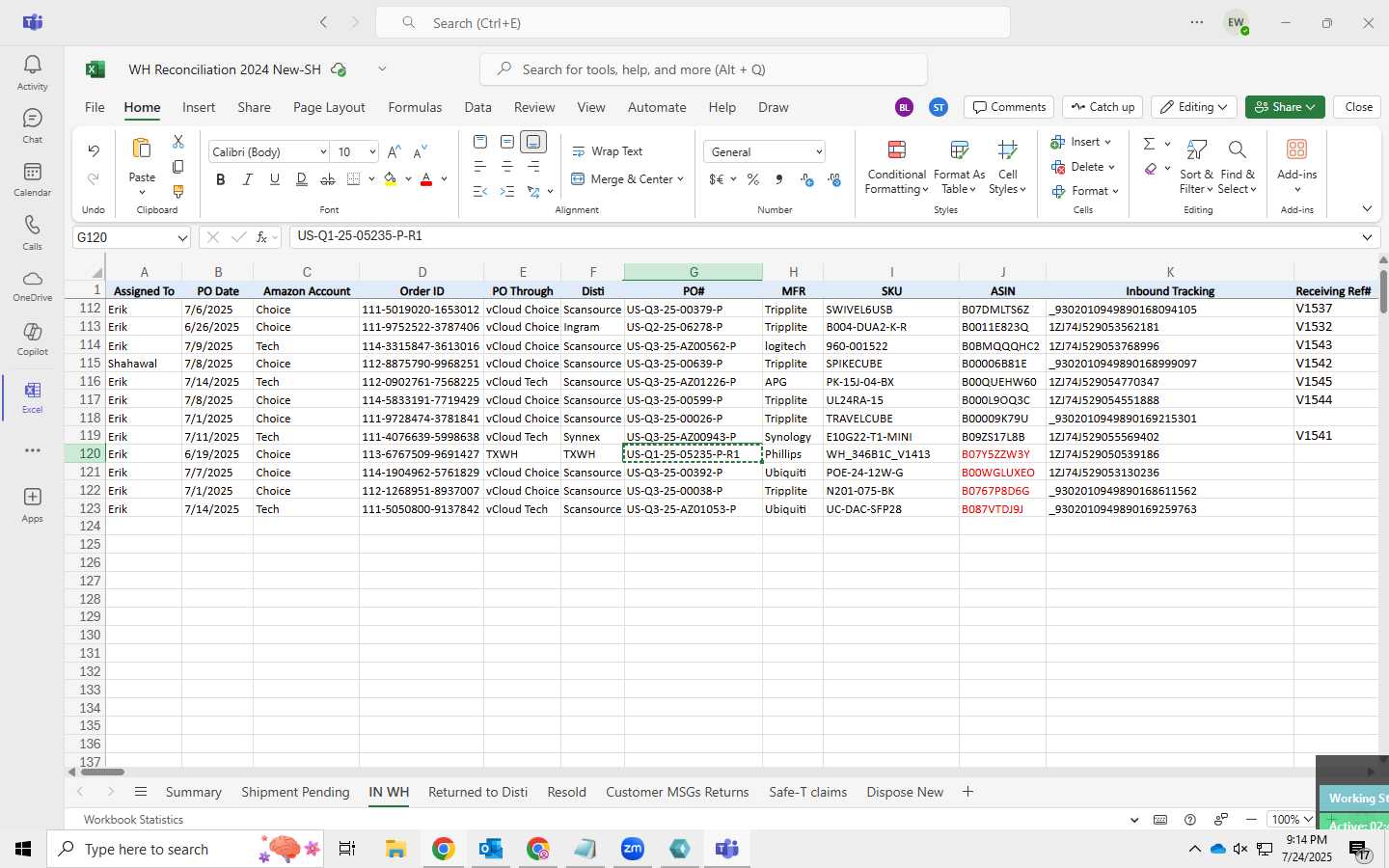Toggle bottom align
The height and width of the screenshot is (868, 1389).
[533, 142]
